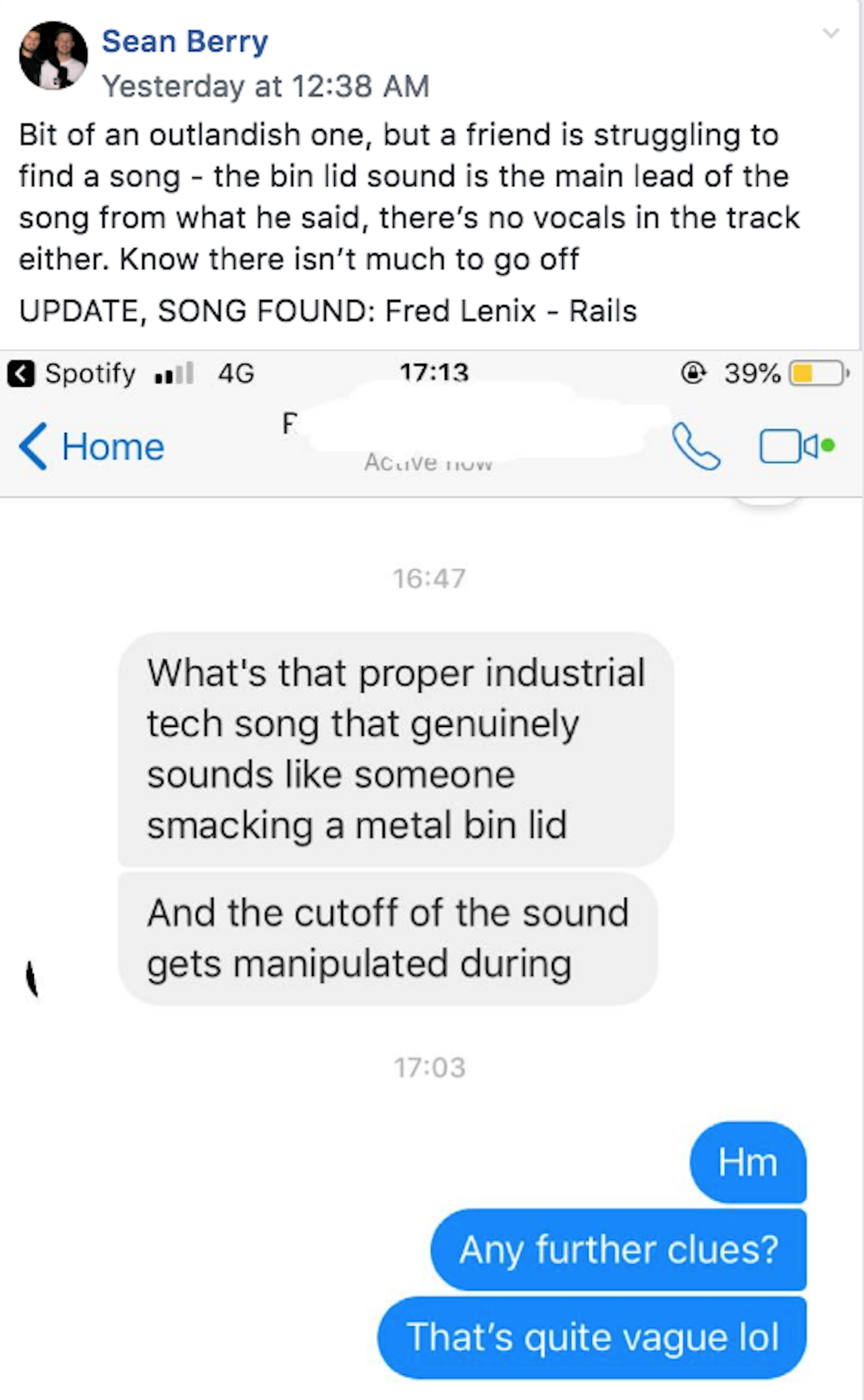Open Sean Berry's profile picture
864x1400 pixels.
[x=53, y=55]
